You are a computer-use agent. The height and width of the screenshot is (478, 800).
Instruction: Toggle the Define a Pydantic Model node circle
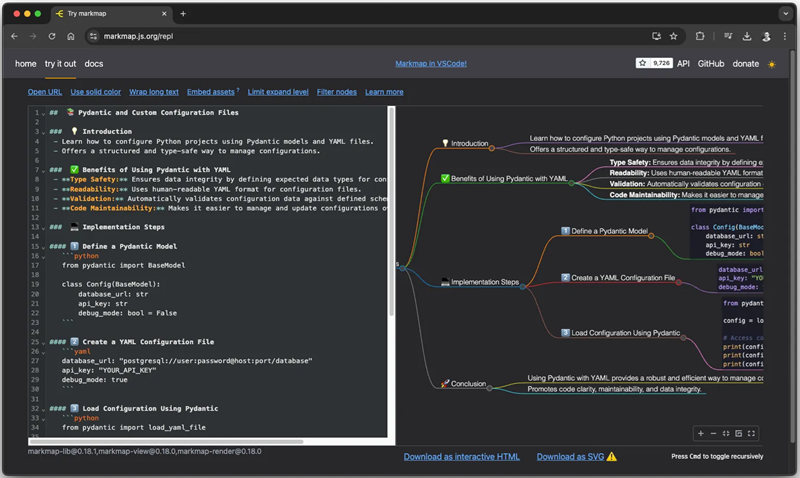click(652, 236)
